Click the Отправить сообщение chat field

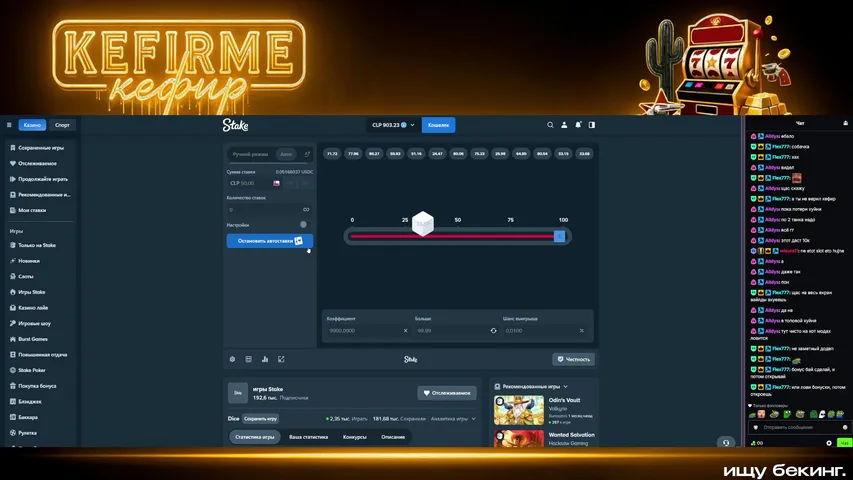click(799, 427)
